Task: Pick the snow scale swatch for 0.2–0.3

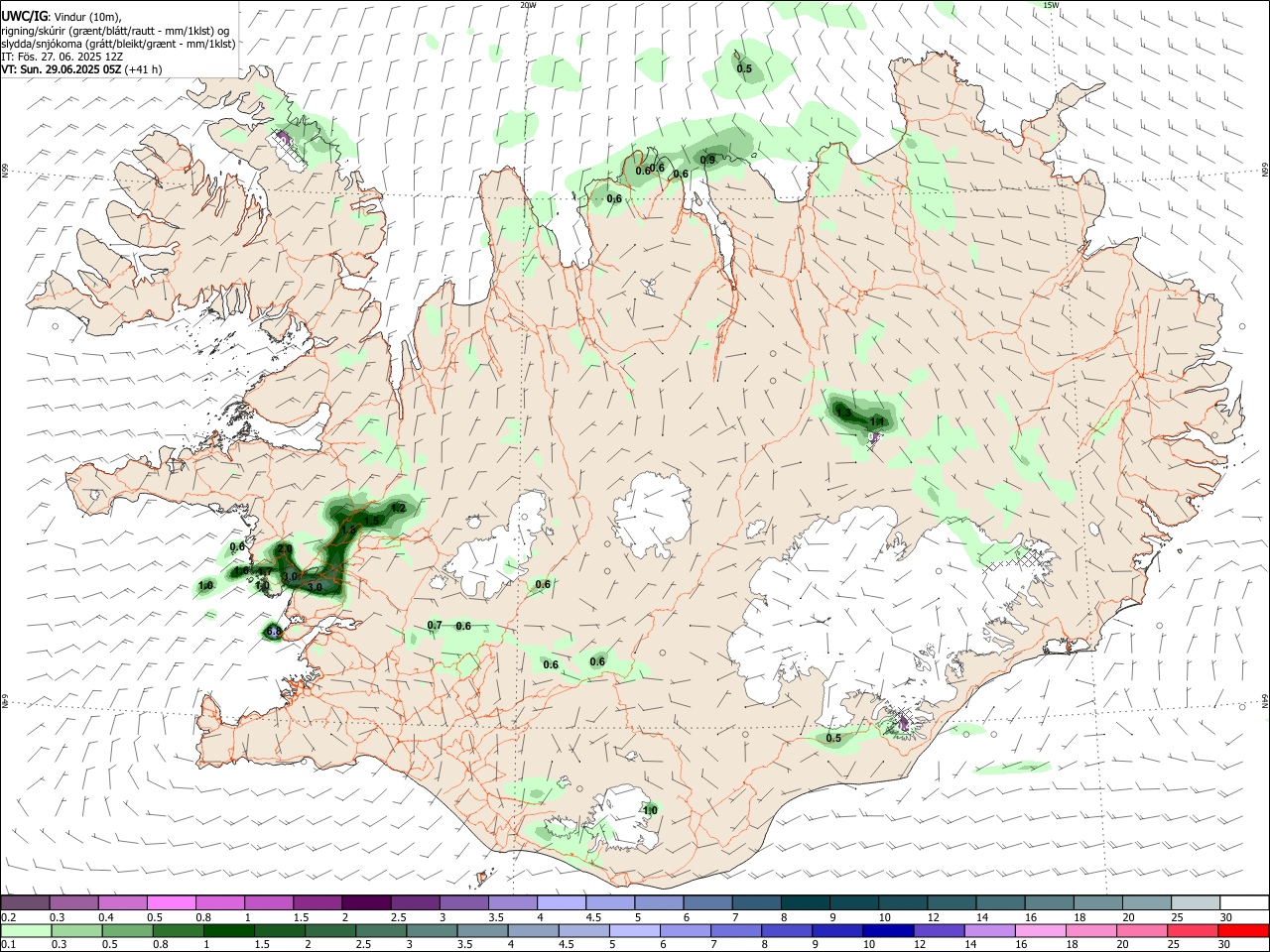Action: coord(25,902)
